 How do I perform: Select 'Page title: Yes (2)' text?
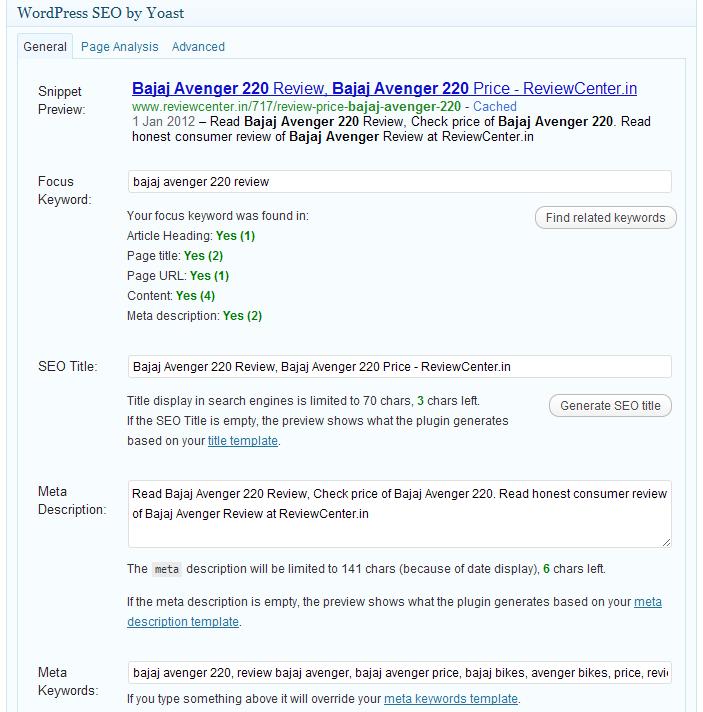click(175, 256)
